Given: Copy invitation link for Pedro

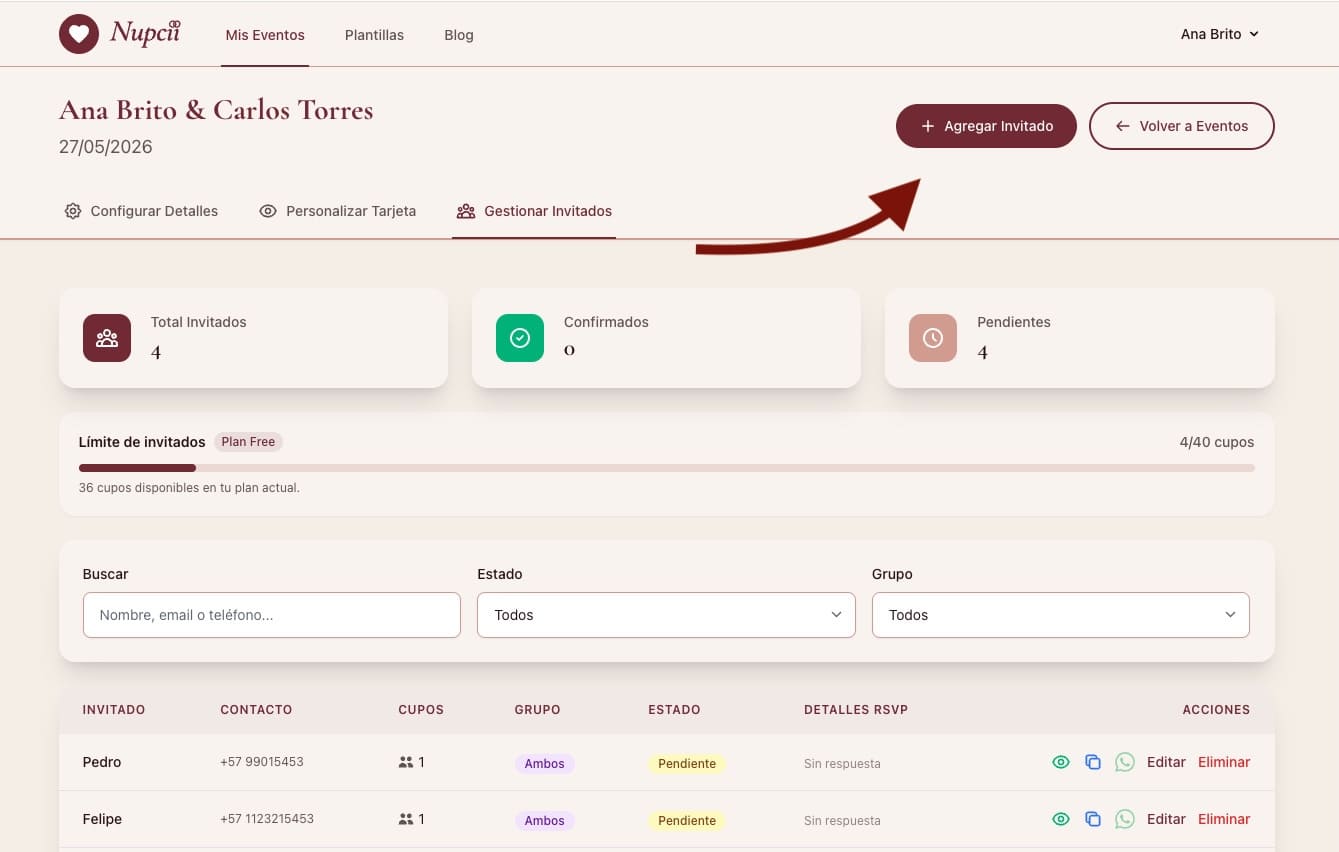Looking at the screenshot, I should click(1093, 762).
